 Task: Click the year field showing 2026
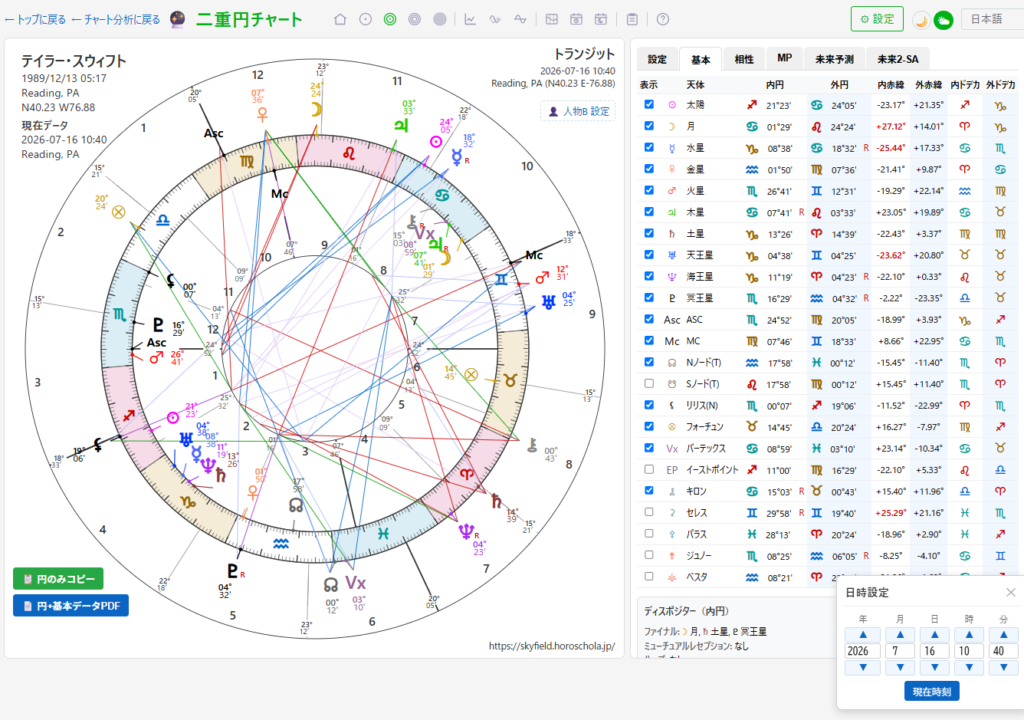863,651
